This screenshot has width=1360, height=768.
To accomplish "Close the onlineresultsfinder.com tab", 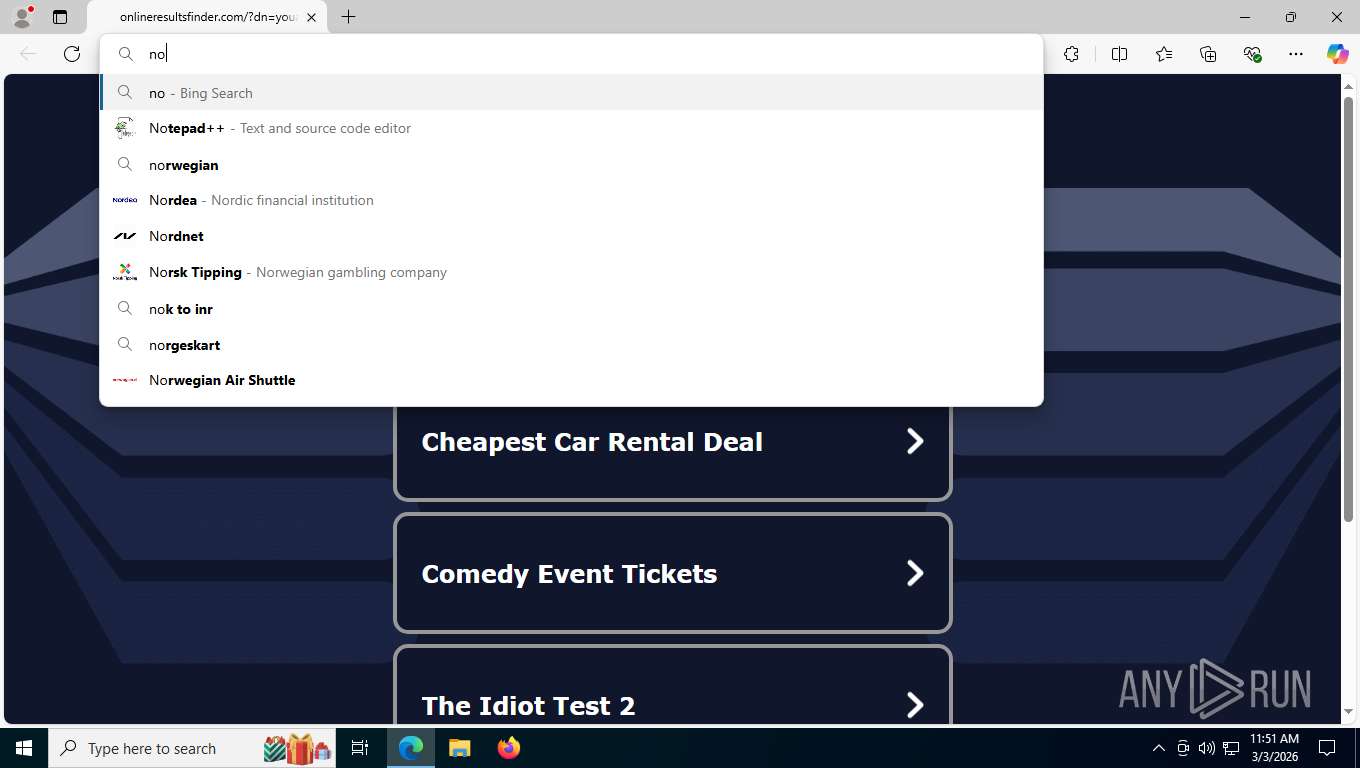I will pyautogui.click(x=312, y=17).
